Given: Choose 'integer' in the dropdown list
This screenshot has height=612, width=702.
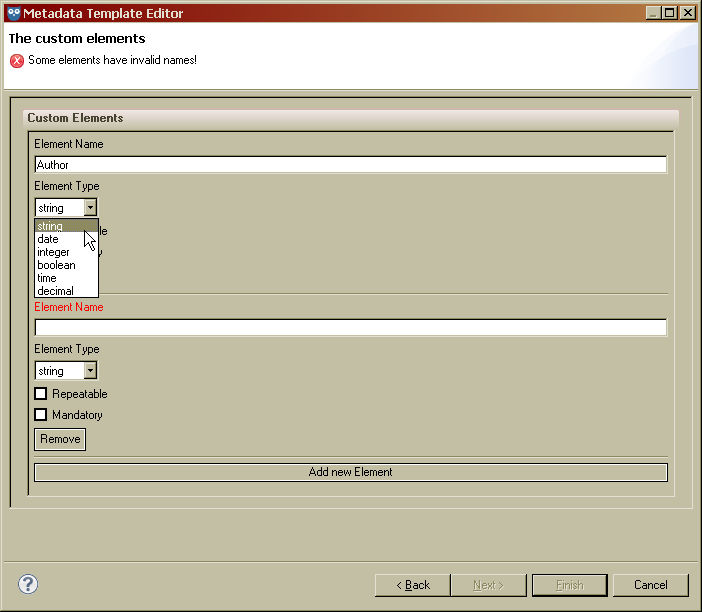Looking at the screenshot, I should point(53,252).
